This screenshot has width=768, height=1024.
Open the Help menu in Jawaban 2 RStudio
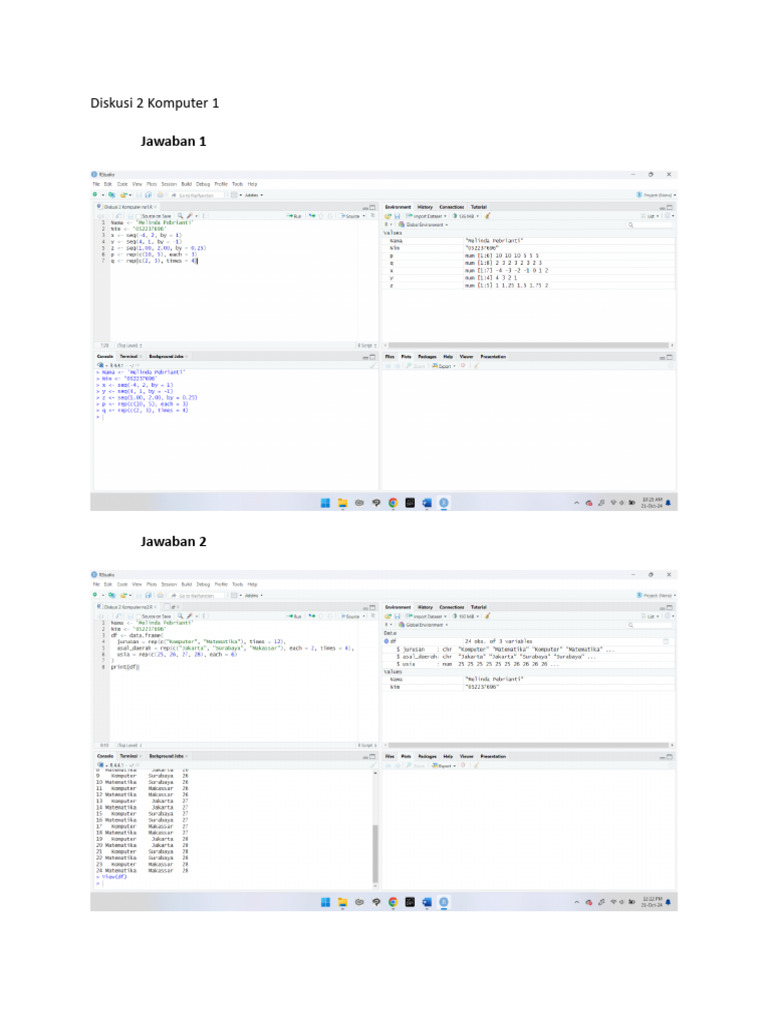tap(253, 584)
